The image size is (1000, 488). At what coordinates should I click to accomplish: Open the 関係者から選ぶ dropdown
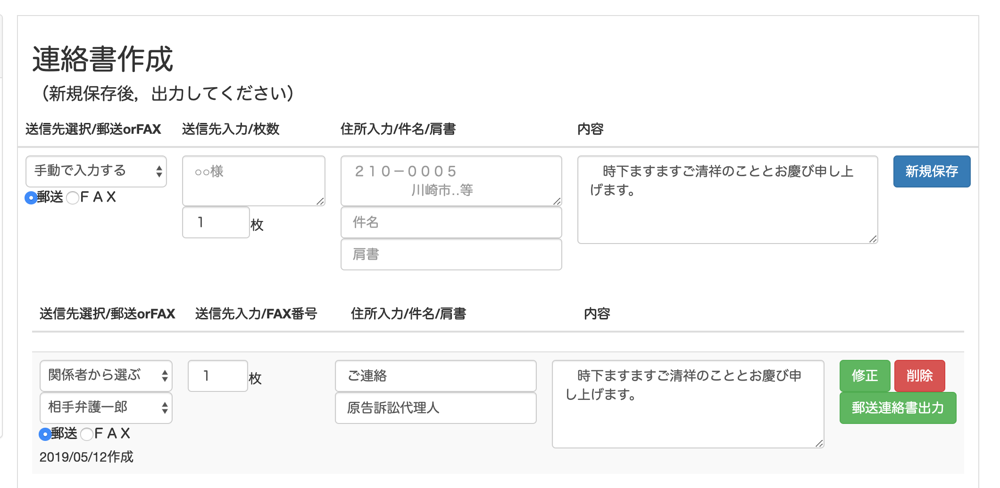pyautogui.click(x=106, y=376)
